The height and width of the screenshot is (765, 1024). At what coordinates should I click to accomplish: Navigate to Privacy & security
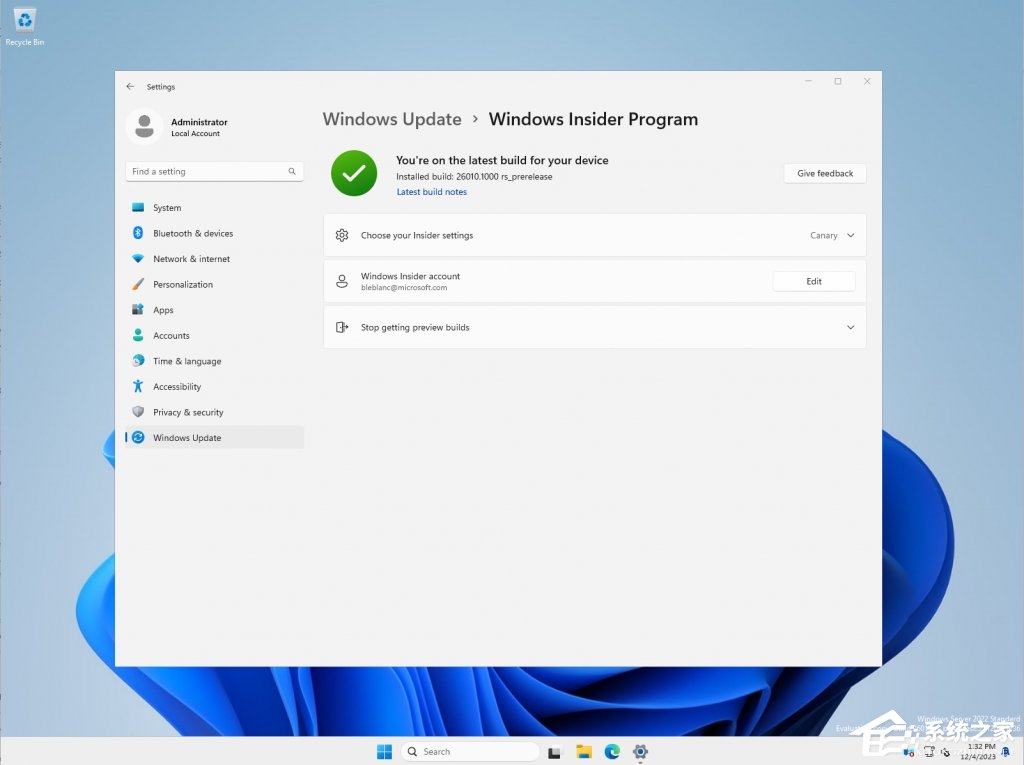(188, 412)
